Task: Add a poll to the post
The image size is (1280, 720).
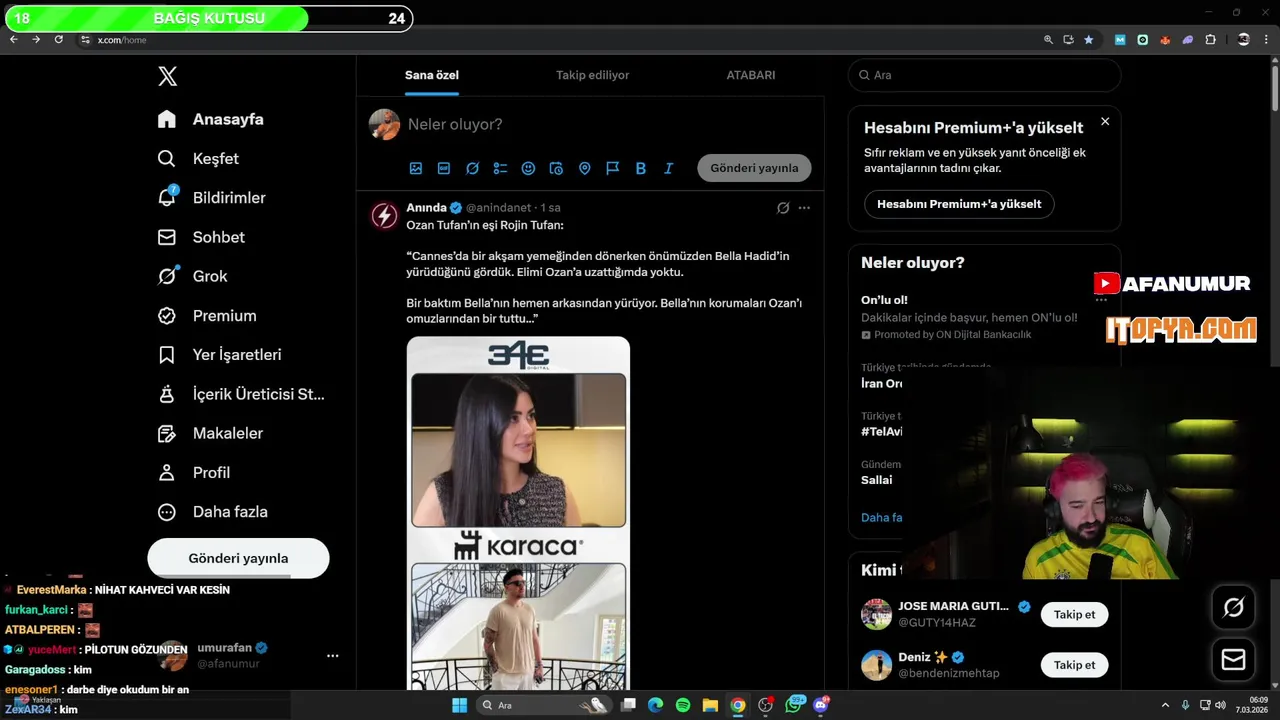Action: pos(500,168)
